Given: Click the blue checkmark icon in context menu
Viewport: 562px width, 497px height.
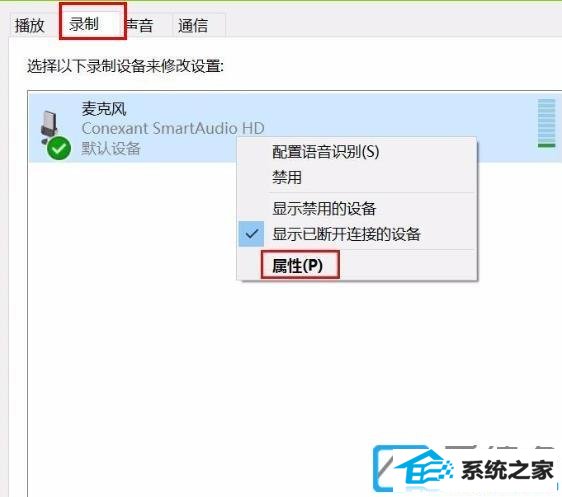Looking at the screenshot, I should (252, 234).
